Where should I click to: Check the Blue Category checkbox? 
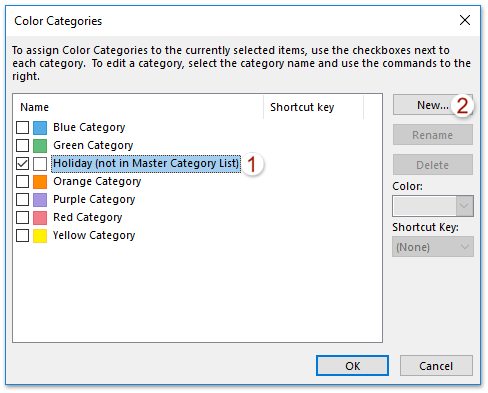[x=22, y=127]
